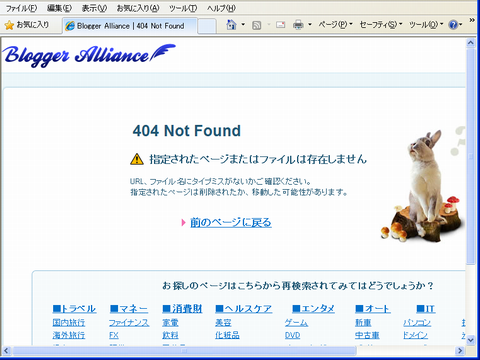
Task: Click the horizontal scrollbar right arrow
Action: pos(460,351)
